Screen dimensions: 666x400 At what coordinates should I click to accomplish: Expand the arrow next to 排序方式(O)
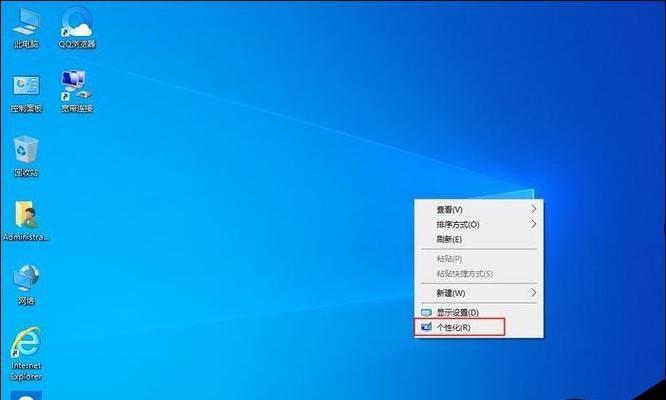click(533, 224)
